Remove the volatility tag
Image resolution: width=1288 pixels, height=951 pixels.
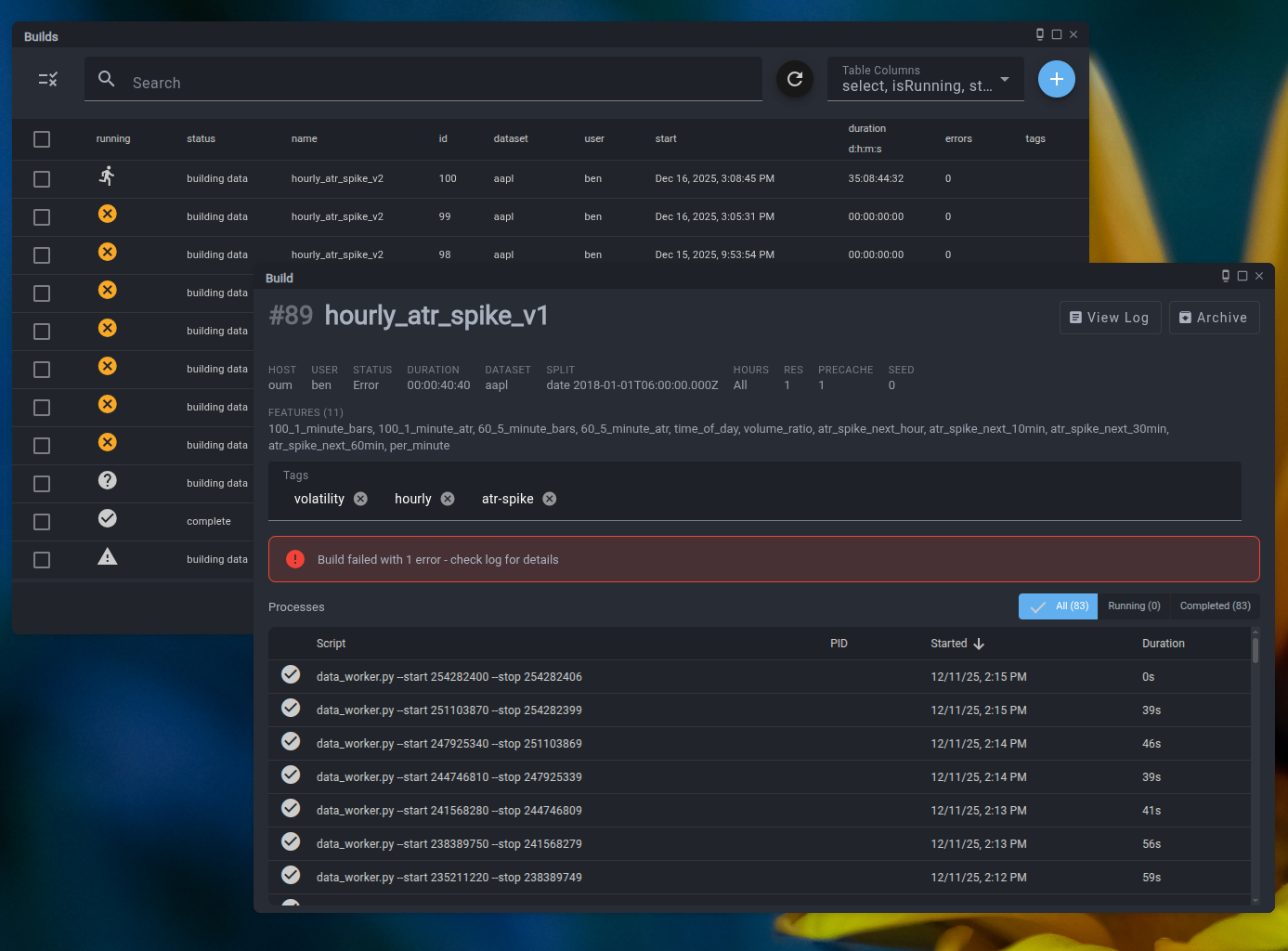[360, 499]
